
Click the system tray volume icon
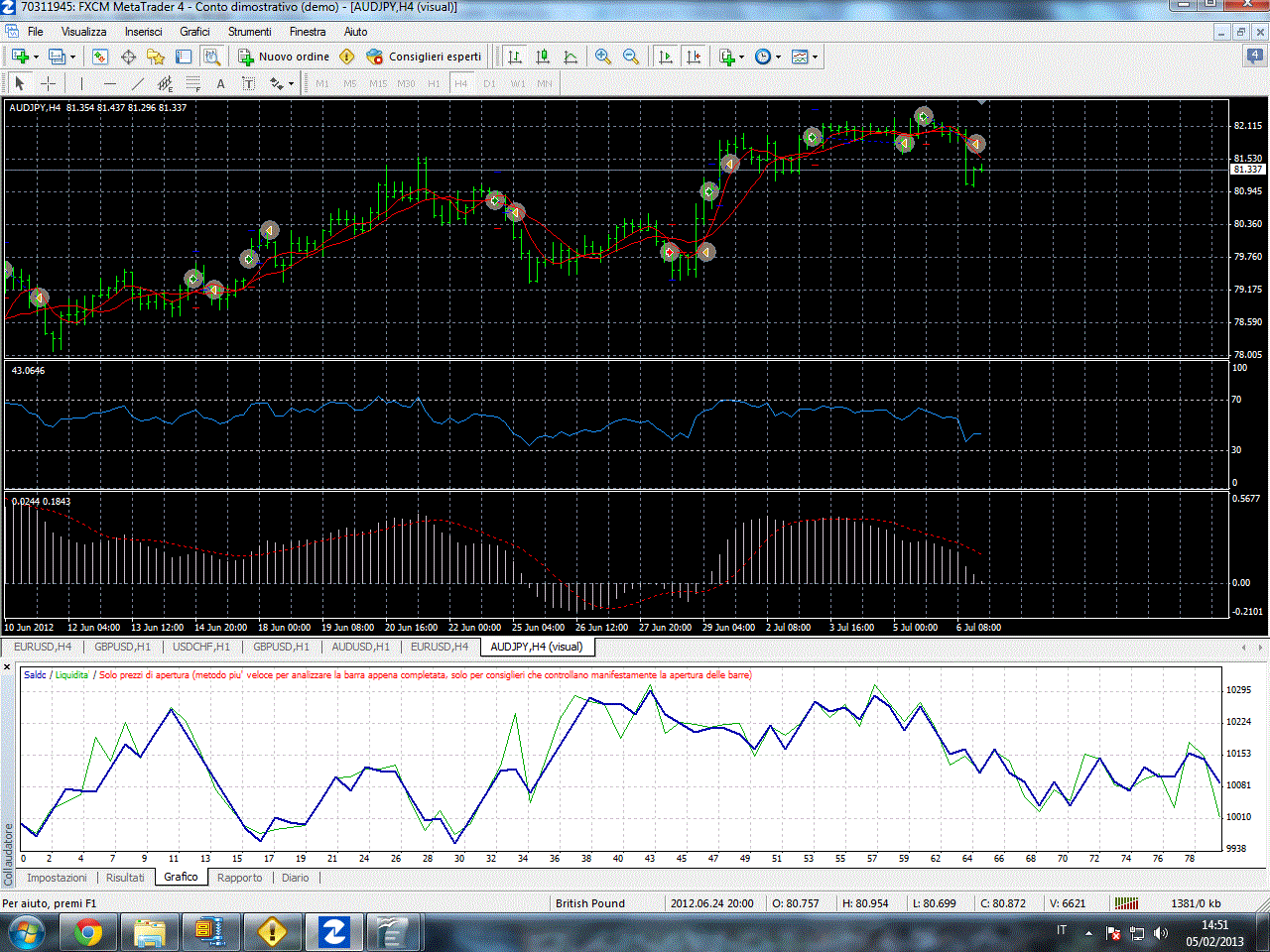click(x=1162, y=933)
